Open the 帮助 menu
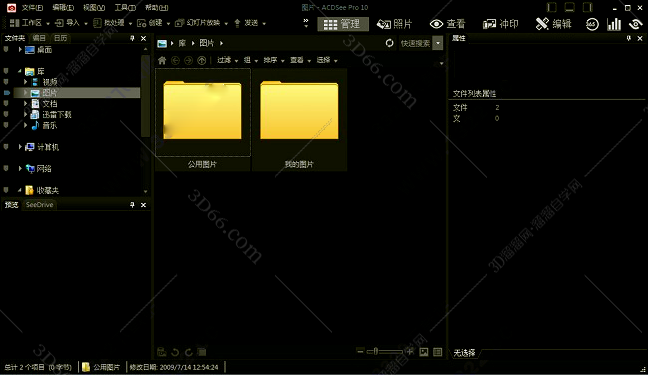648x375 pixels. click(157, 7)
